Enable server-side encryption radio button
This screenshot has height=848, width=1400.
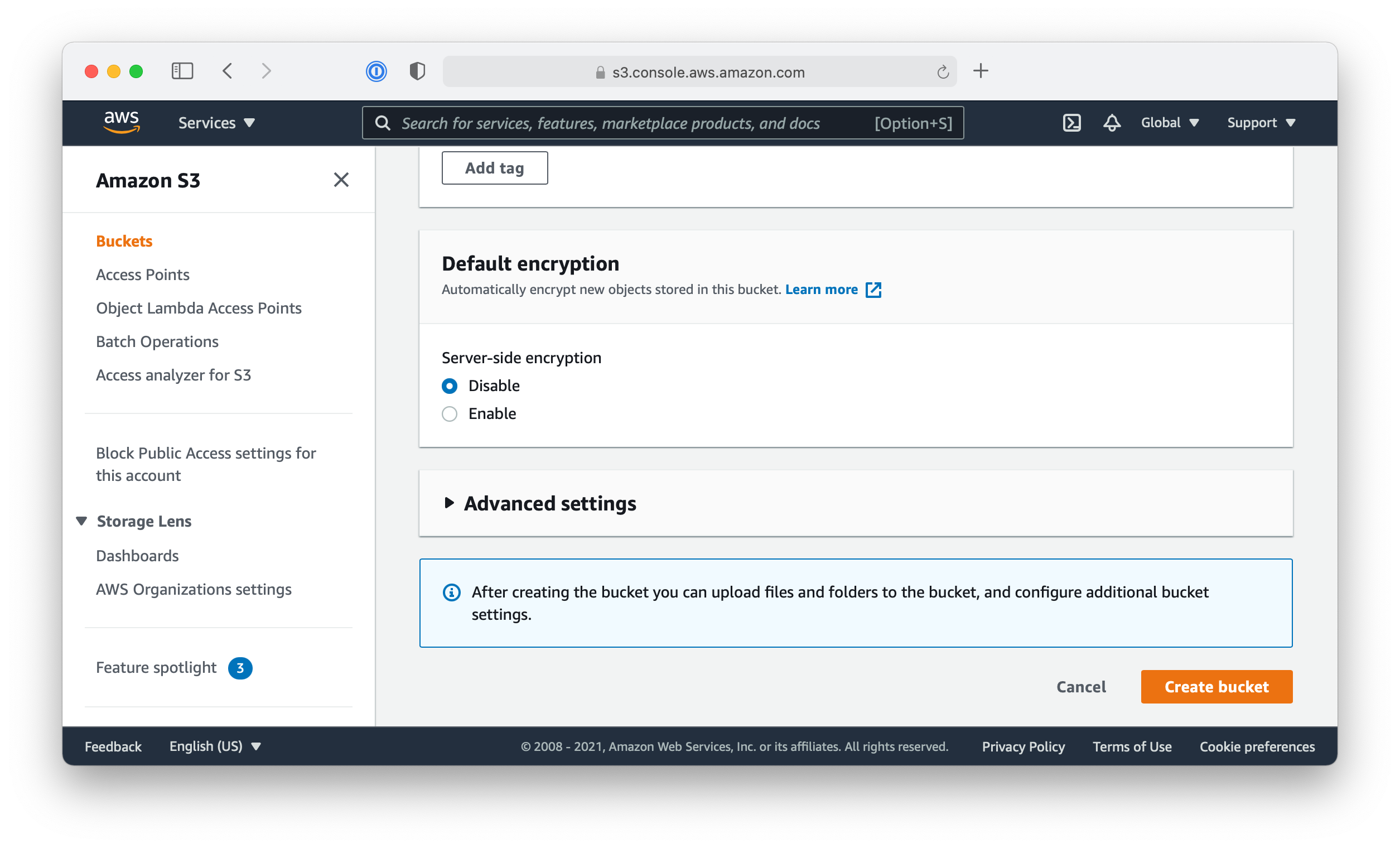coord(450,413)
